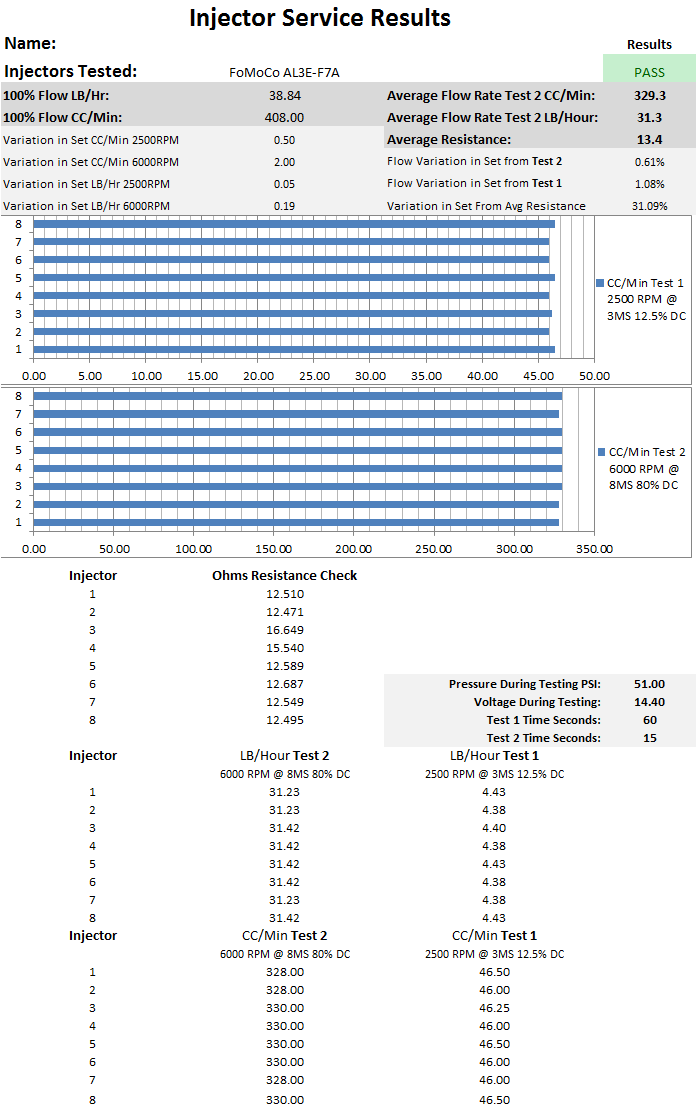The width and height of the screenshot is (696, 1109).
Task: Click the blue legend swatch for CC/Min Test 2
Action: coord(602,452)
